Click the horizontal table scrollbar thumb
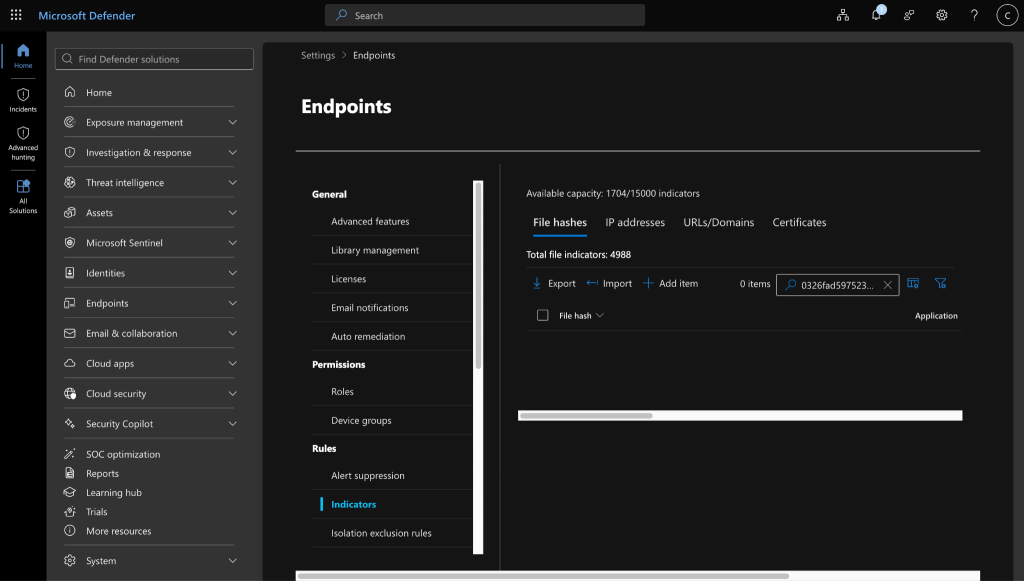The image size is (1024, 581). click(586, 415)
